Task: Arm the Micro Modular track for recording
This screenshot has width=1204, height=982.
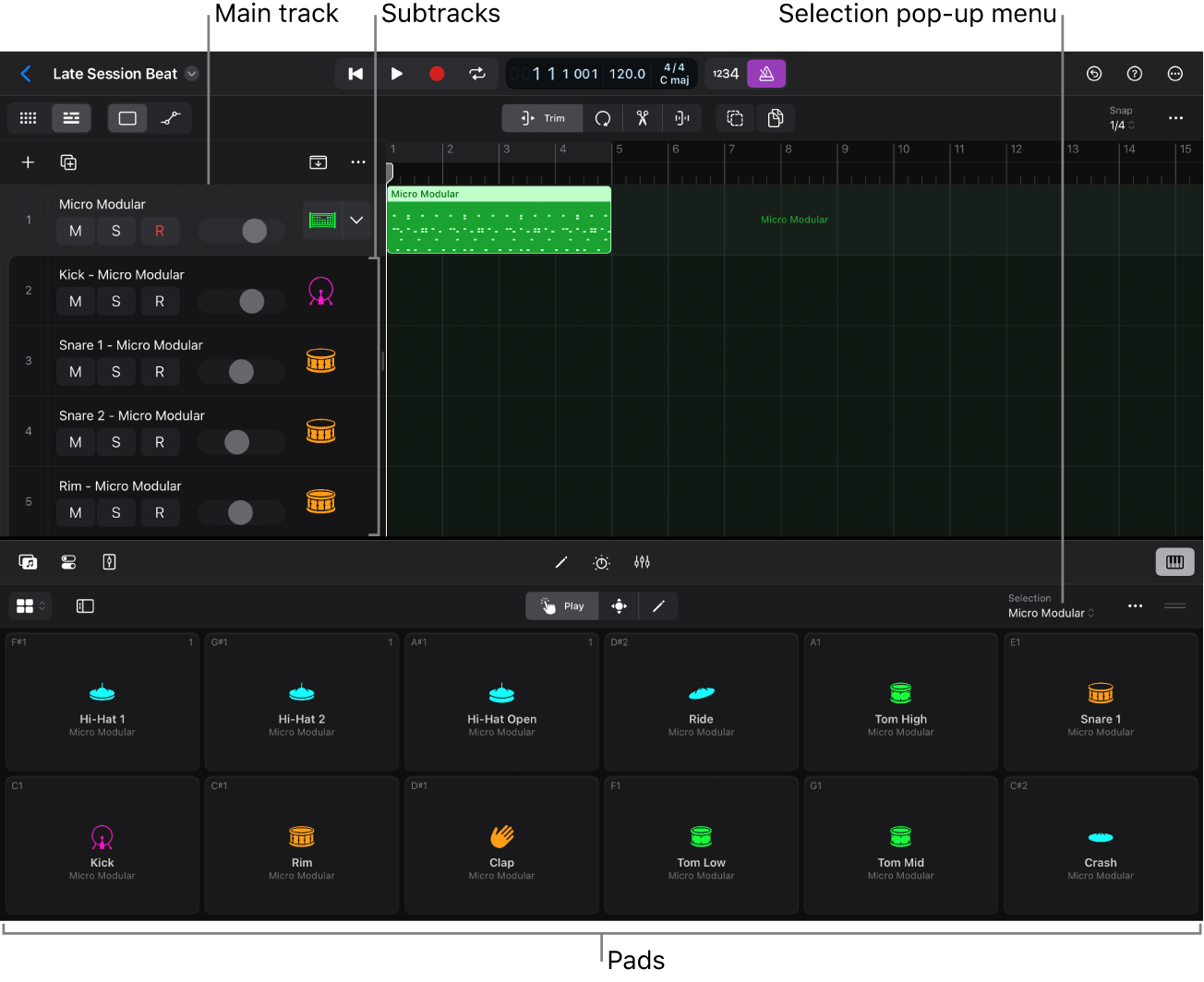Action: [160, 231]
